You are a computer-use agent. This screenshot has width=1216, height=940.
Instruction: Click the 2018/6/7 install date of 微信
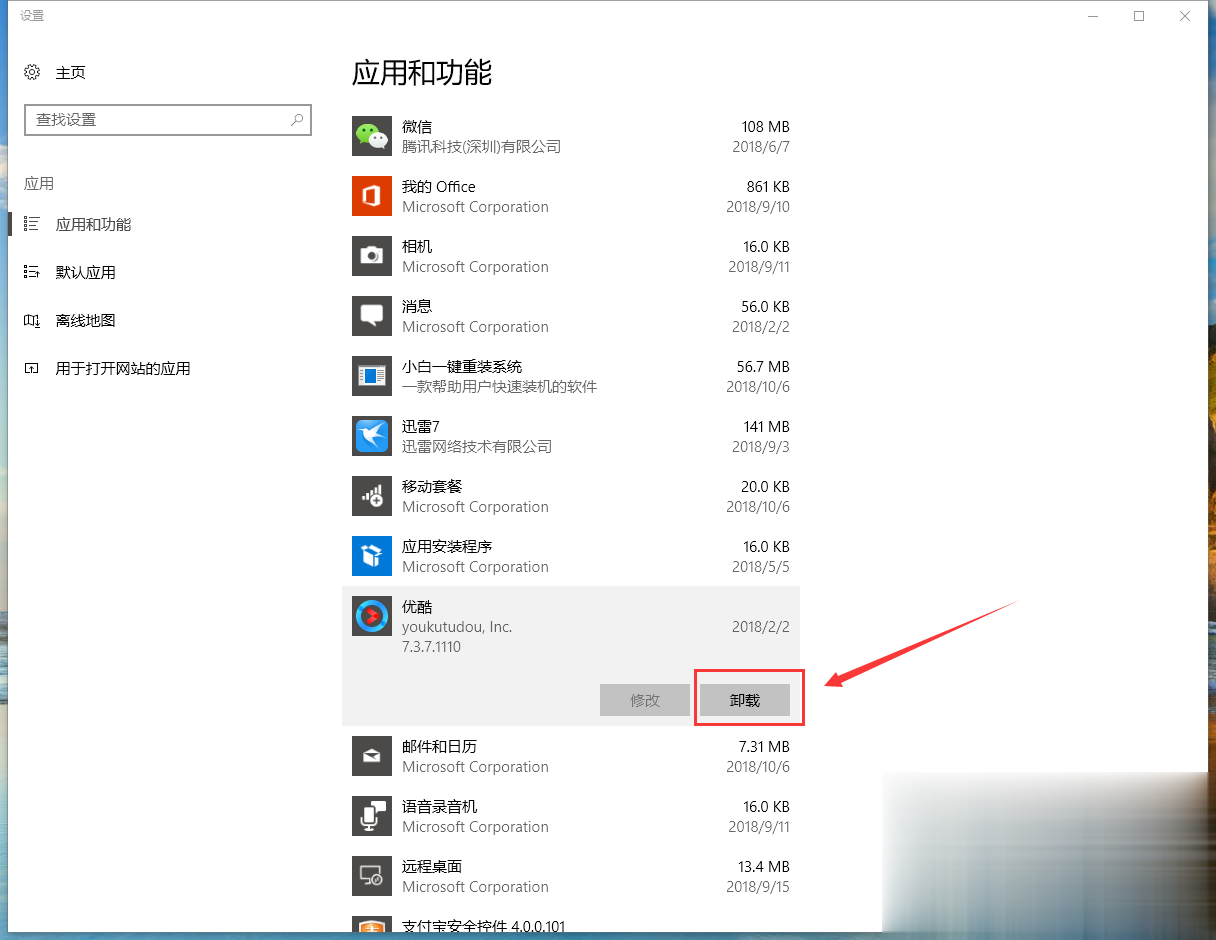[x=761, y=146]
